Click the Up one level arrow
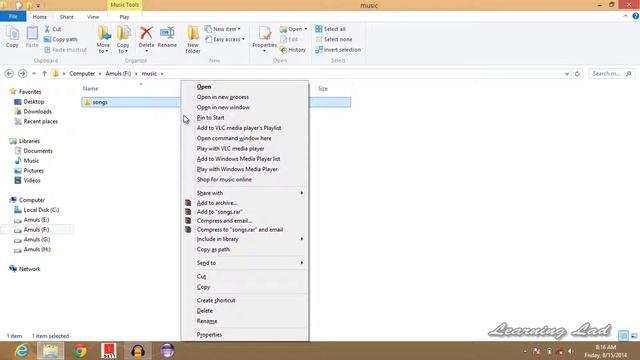This screenshot has height=360, width=640. (44, 73)
